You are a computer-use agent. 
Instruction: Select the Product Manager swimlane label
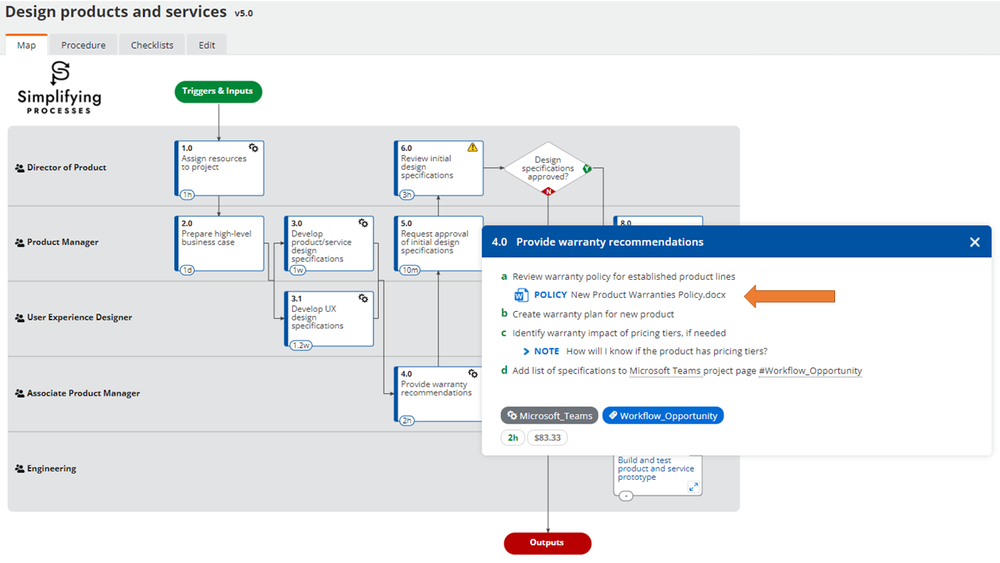62,242
